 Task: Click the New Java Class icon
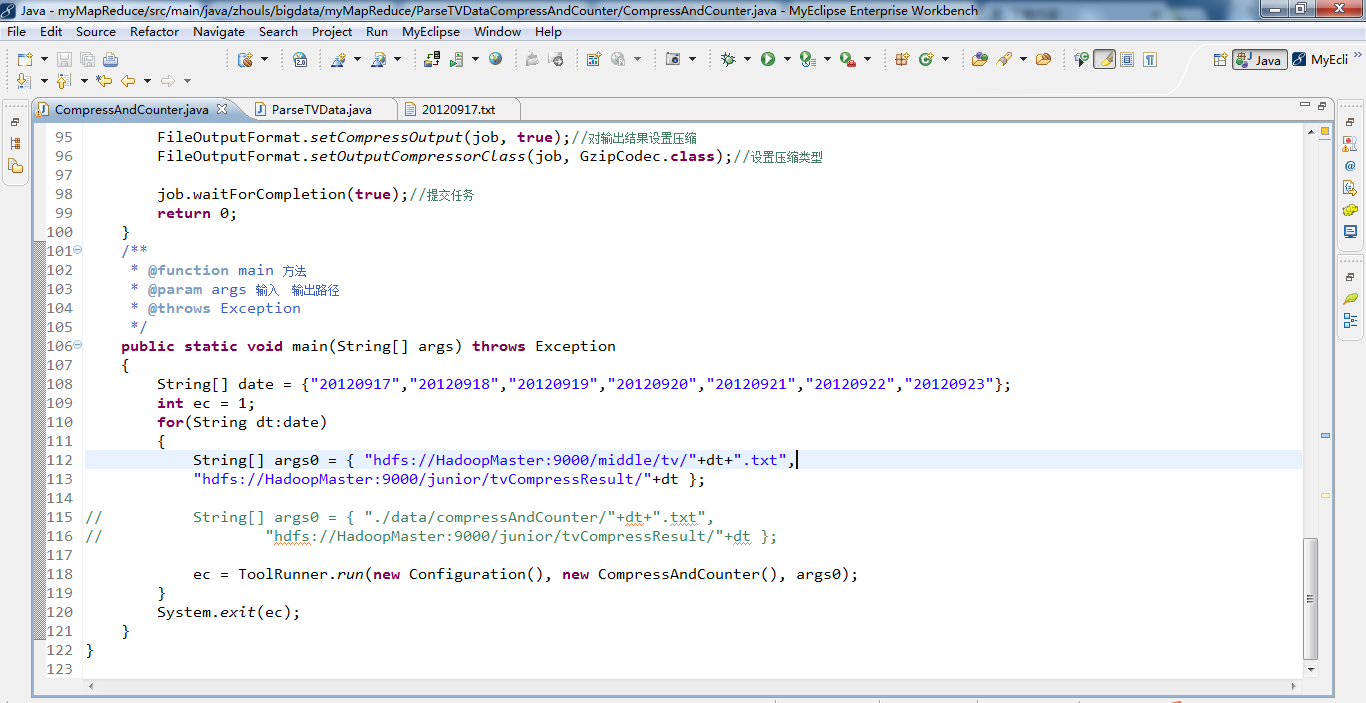pos(926,60)
